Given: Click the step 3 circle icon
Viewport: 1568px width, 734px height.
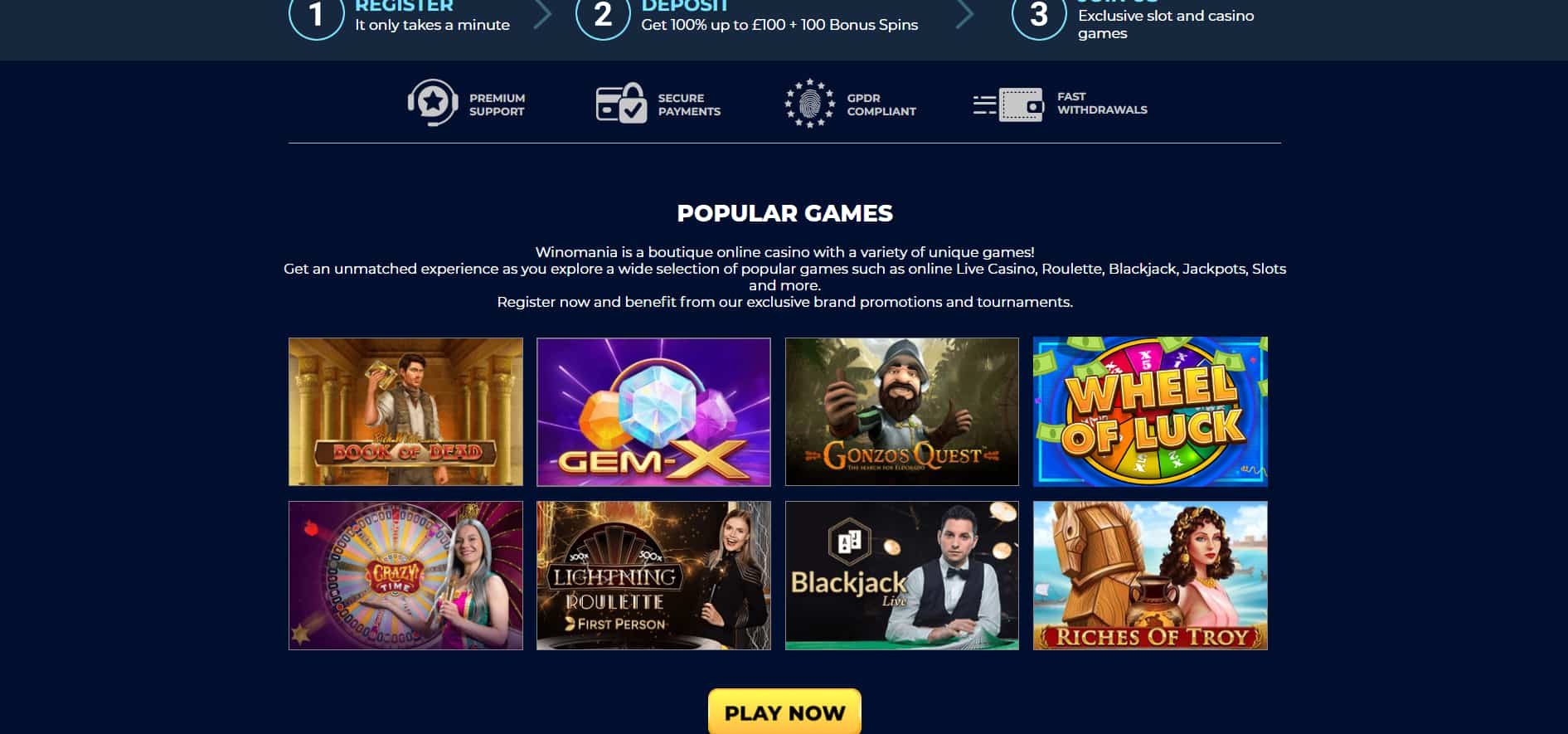Looking at the screenshot, I should (1039, 14).
